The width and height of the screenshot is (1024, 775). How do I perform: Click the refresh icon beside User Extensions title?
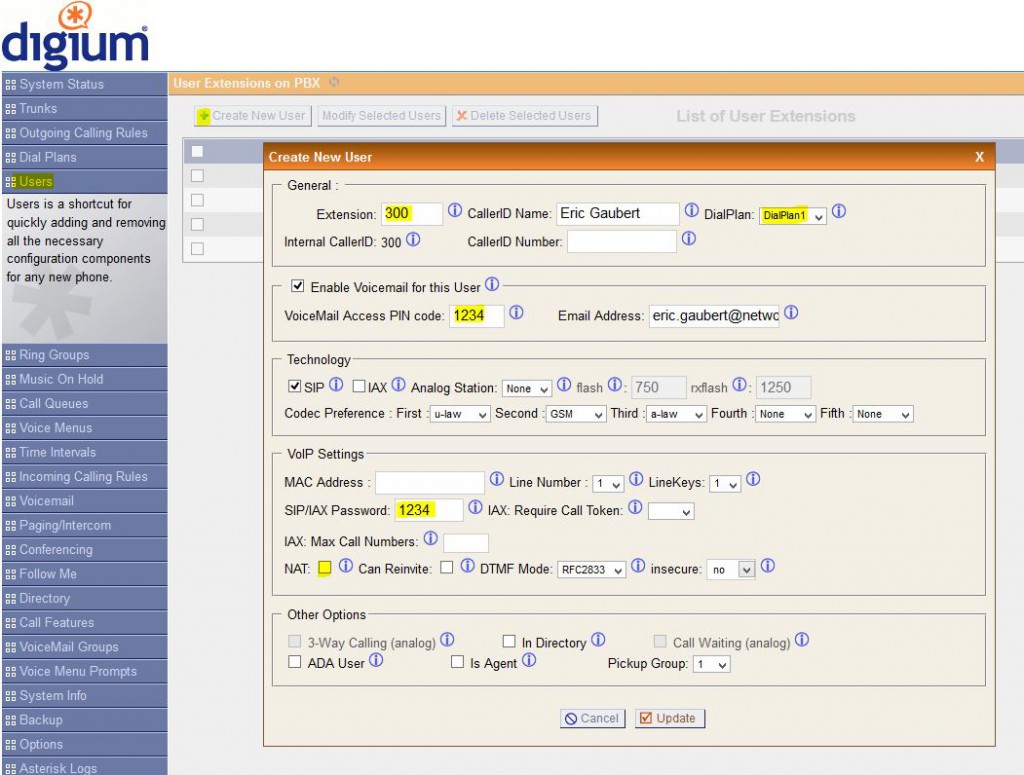point(334,83)
